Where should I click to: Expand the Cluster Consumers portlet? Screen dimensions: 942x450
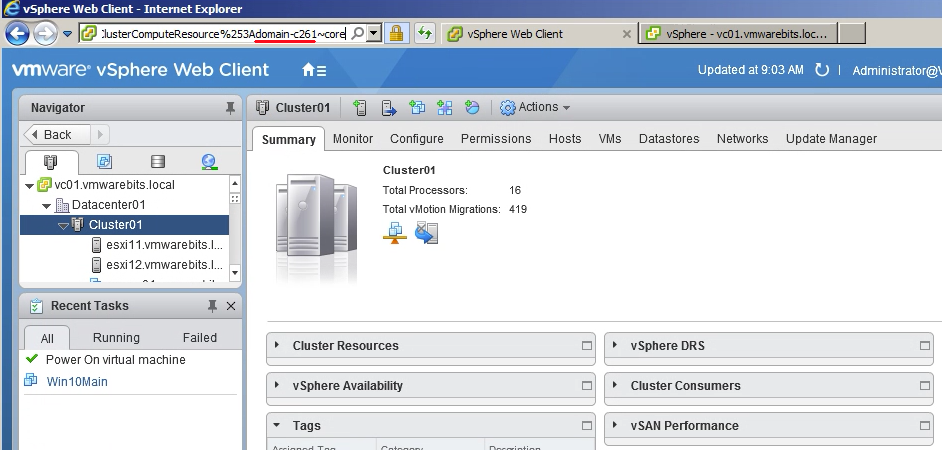[x=615, y=385]
